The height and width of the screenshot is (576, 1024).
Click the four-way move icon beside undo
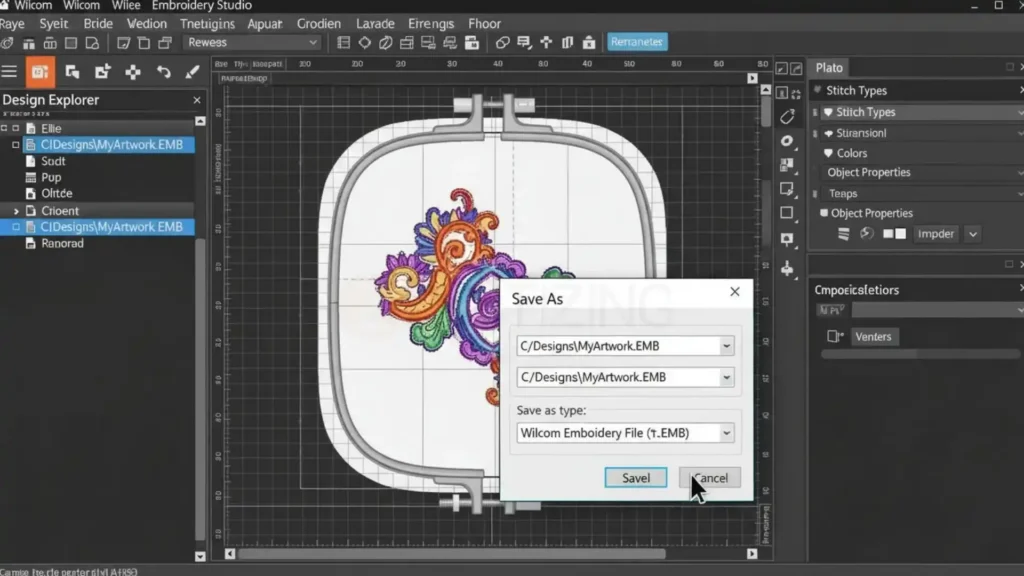[133, 72]
